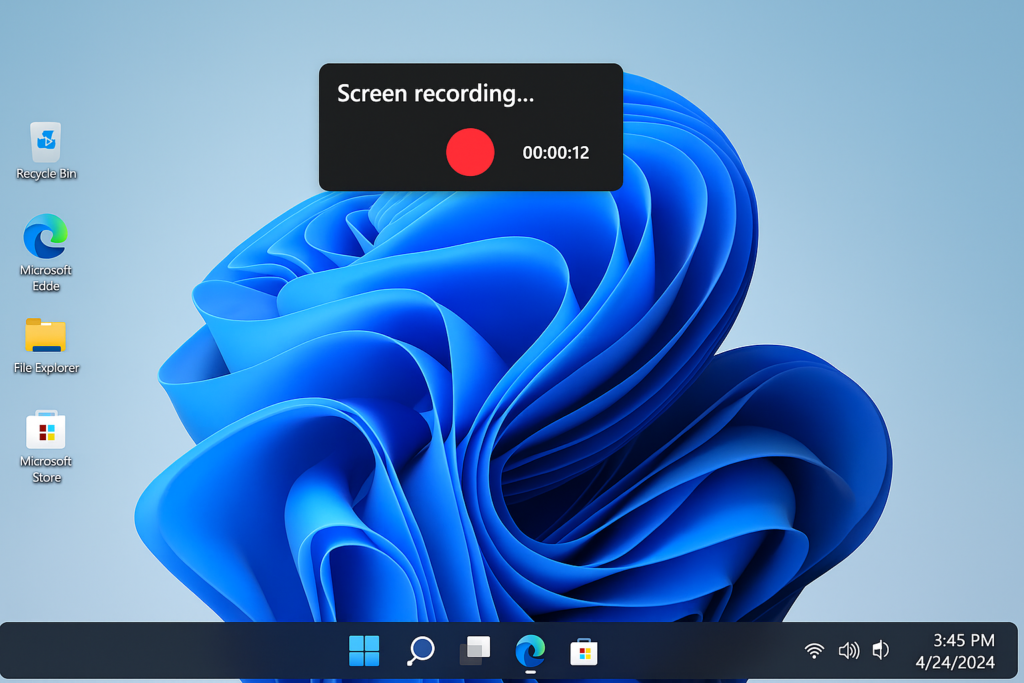The width and height of the screenshot is (1024, 683).
Task: Select the File Explorer folder icon on desktop
Action: 46,335
